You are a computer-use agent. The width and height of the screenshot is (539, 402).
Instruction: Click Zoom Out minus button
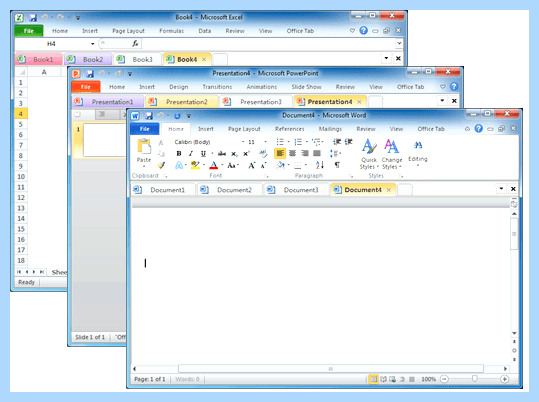point(444,379)
